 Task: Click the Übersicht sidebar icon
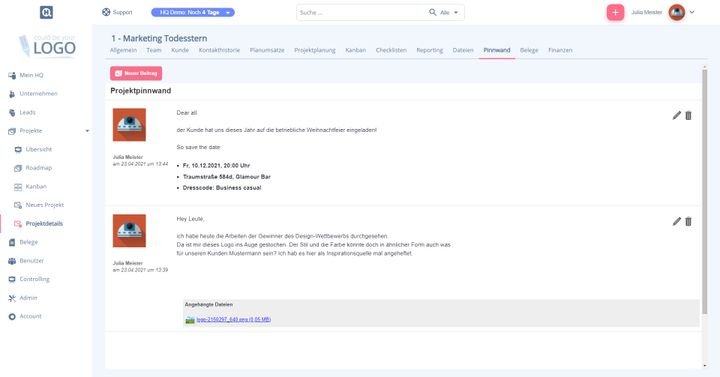18,149
